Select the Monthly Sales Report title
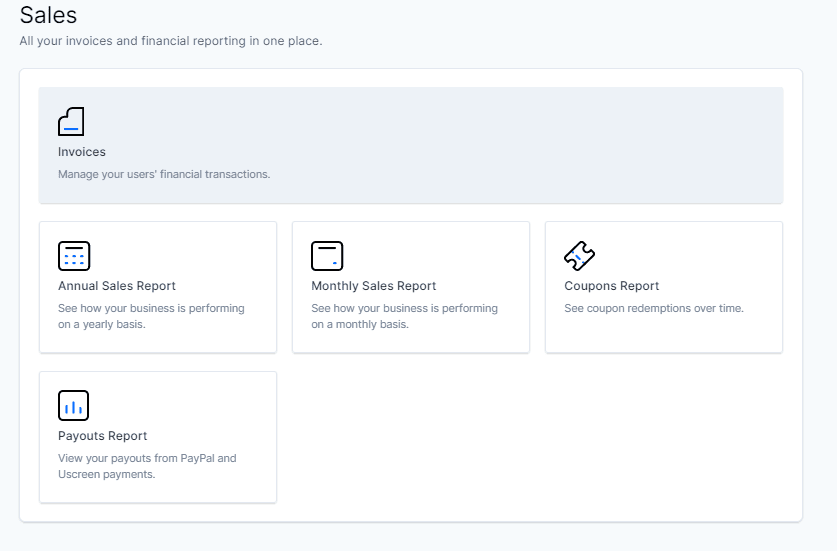This screenshot has height=551, width=837. 374,286
